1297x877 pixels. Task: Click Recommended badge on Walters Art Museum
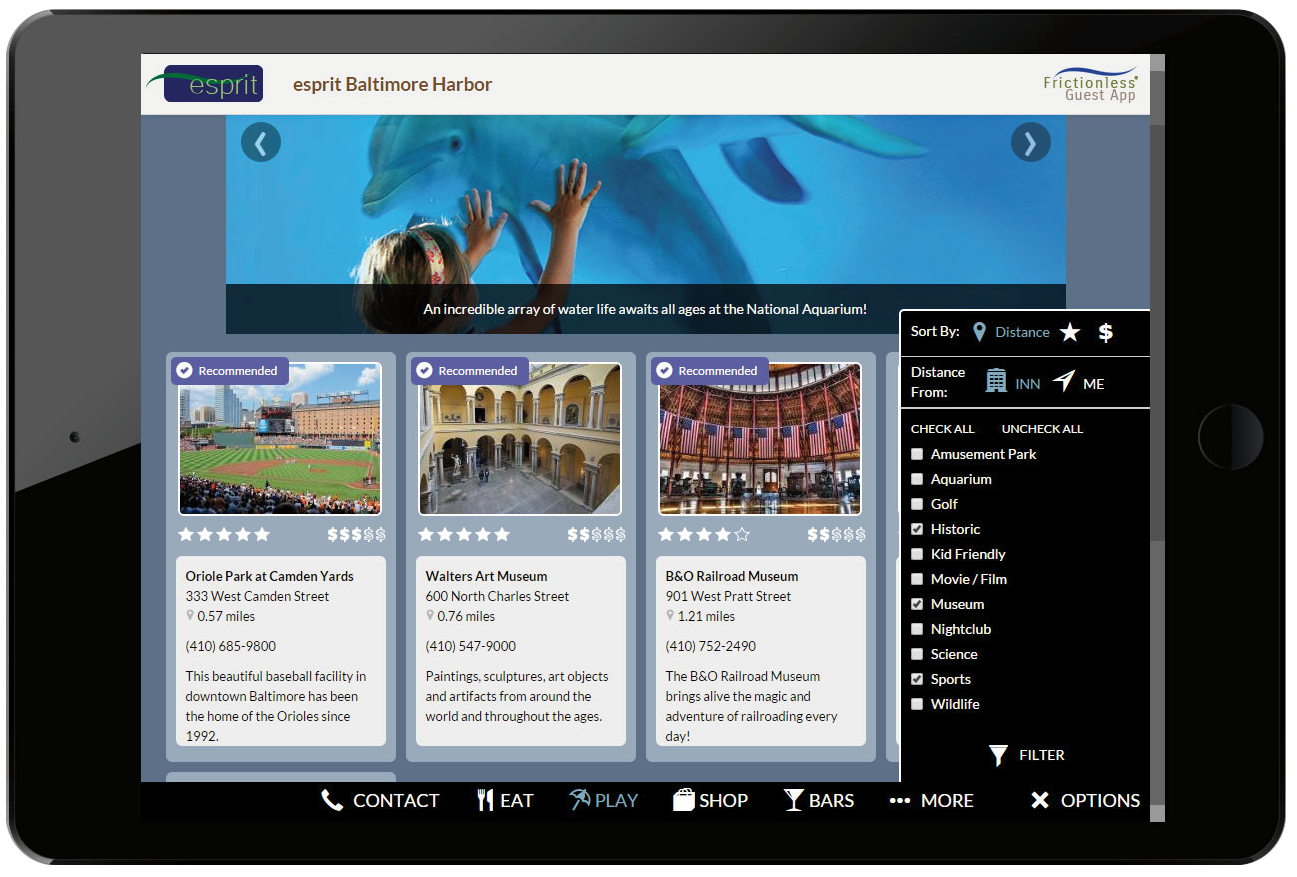[469, 371]
